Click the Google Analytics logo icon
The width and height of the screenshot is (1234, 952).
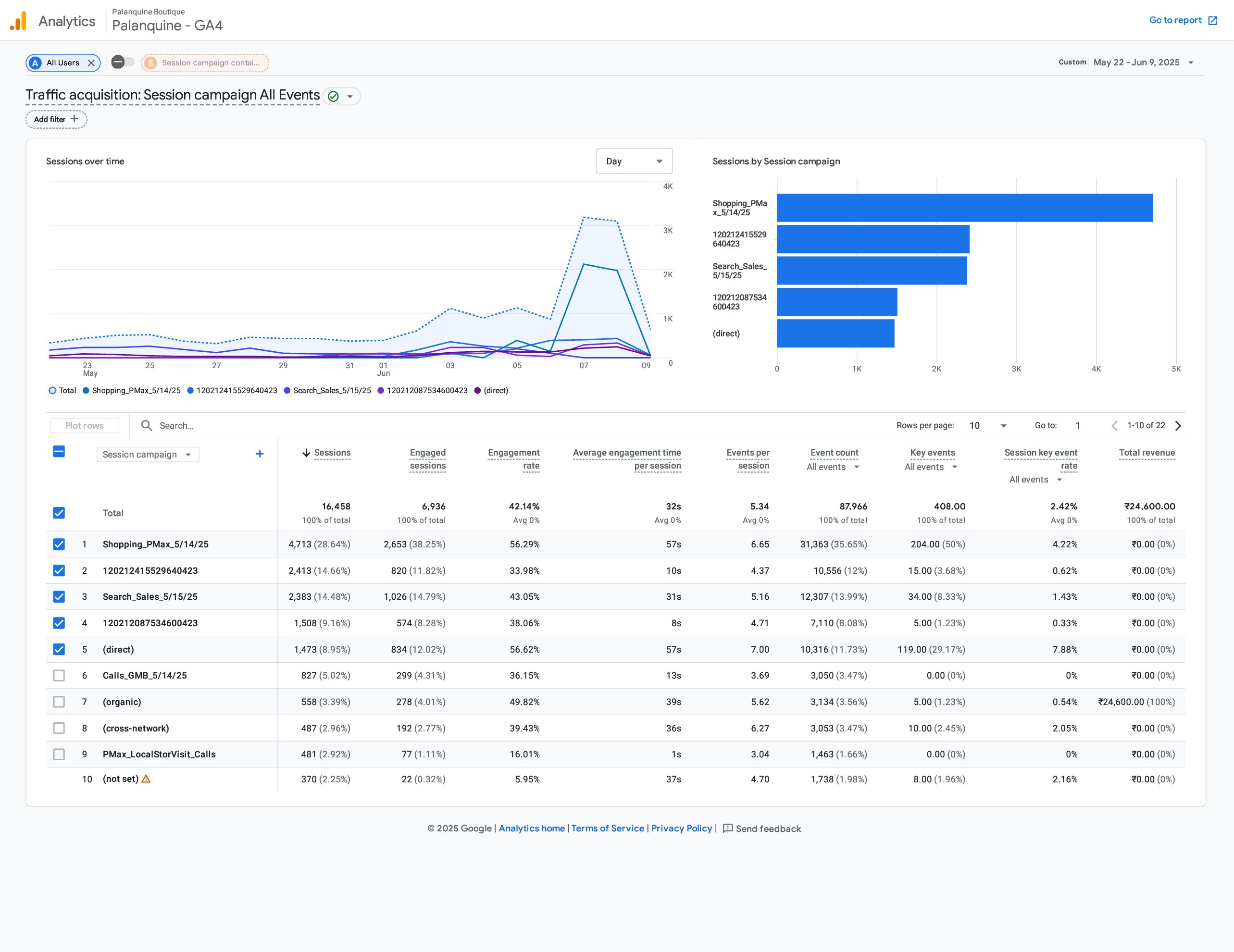19,22
